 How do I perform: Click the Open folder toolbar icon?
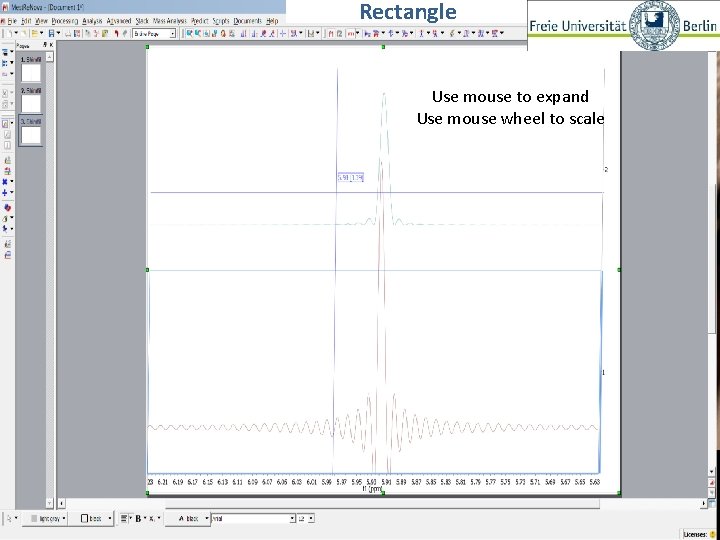point(34,34)
